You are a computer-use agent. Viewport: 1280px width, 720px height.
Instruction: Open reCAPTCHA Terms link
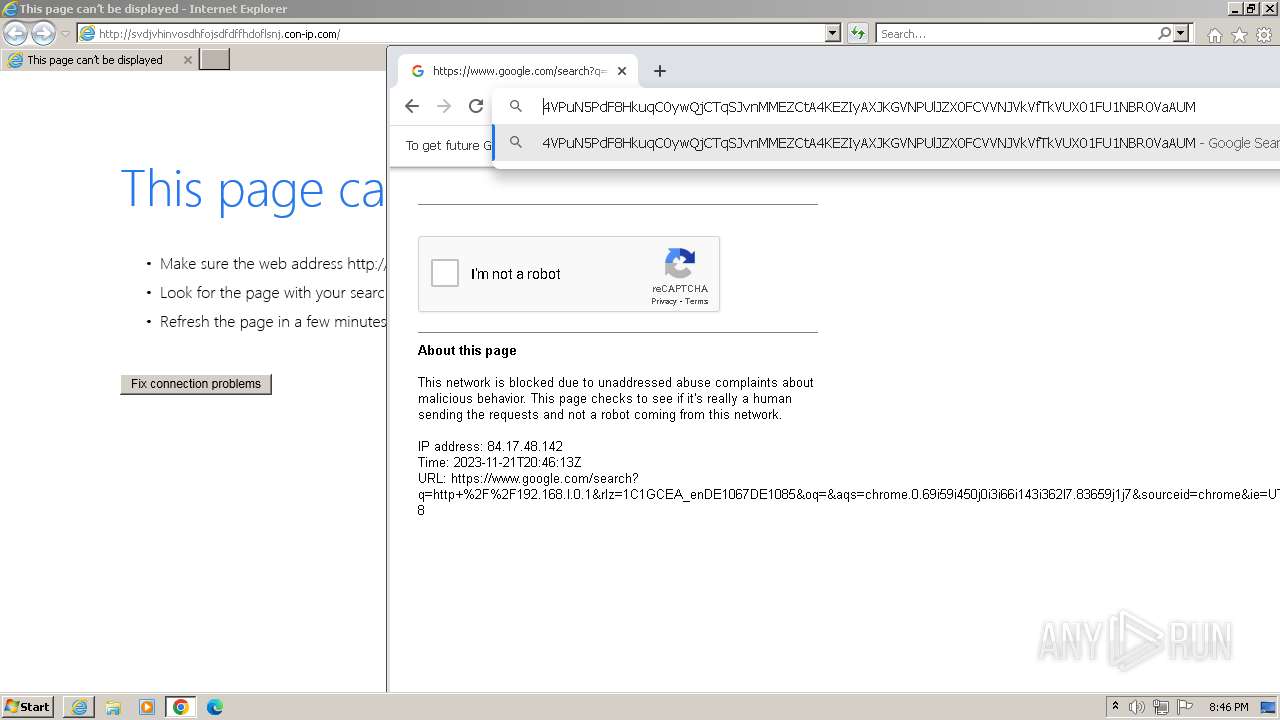coord(697,301)
